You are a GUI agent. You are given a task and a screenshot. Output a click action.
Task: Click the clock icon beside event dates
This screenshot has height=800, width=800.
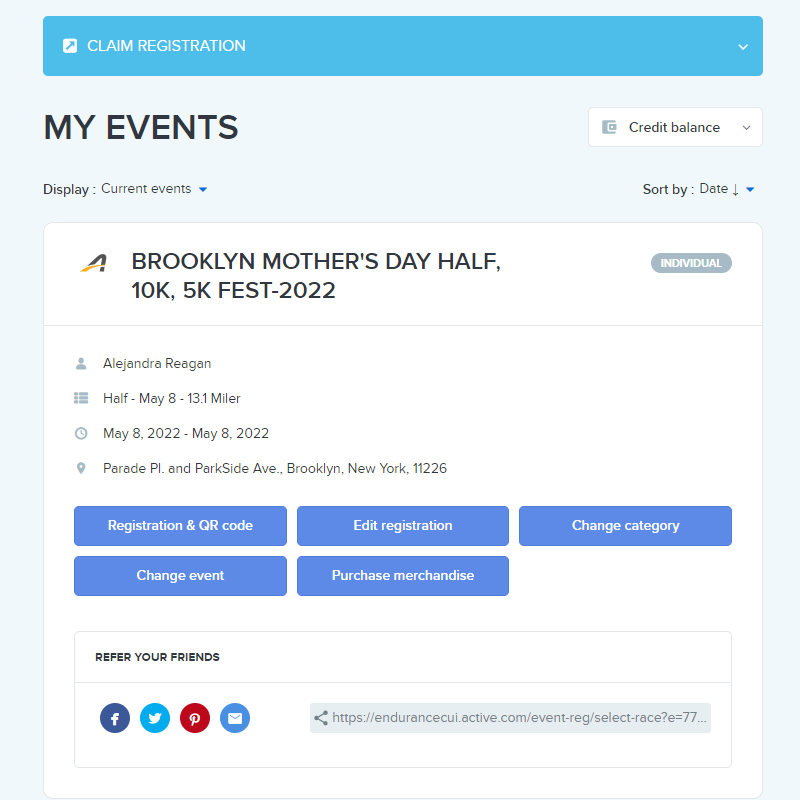click(81, 433)
